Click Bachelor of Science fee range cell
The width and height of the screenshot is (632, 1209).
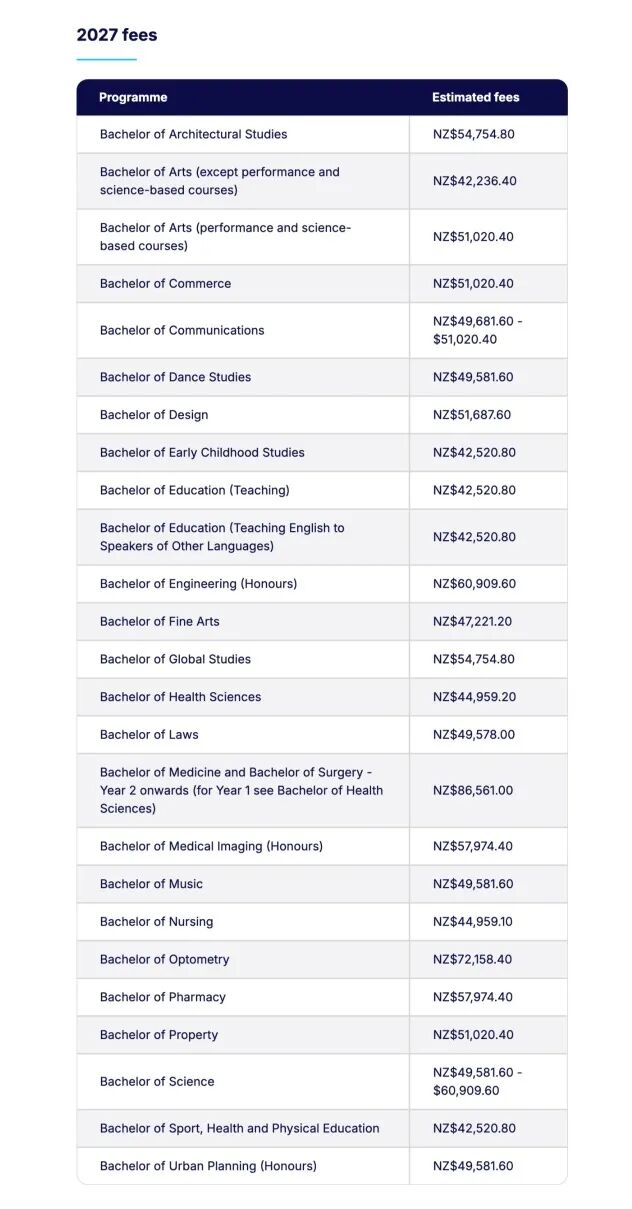point(488,1082)
